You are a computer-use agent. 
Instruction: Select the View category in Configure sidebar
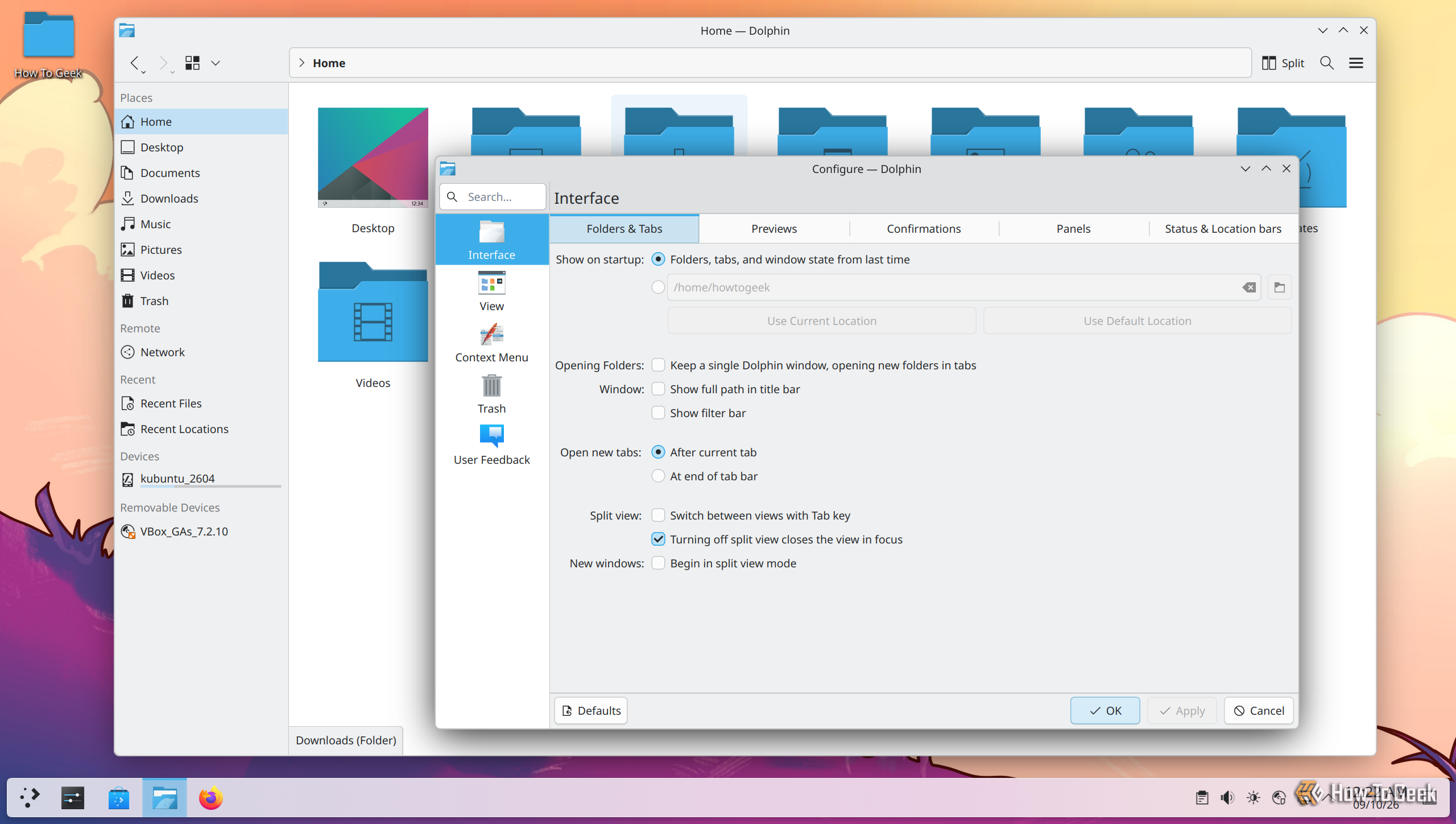coord(491,291)
